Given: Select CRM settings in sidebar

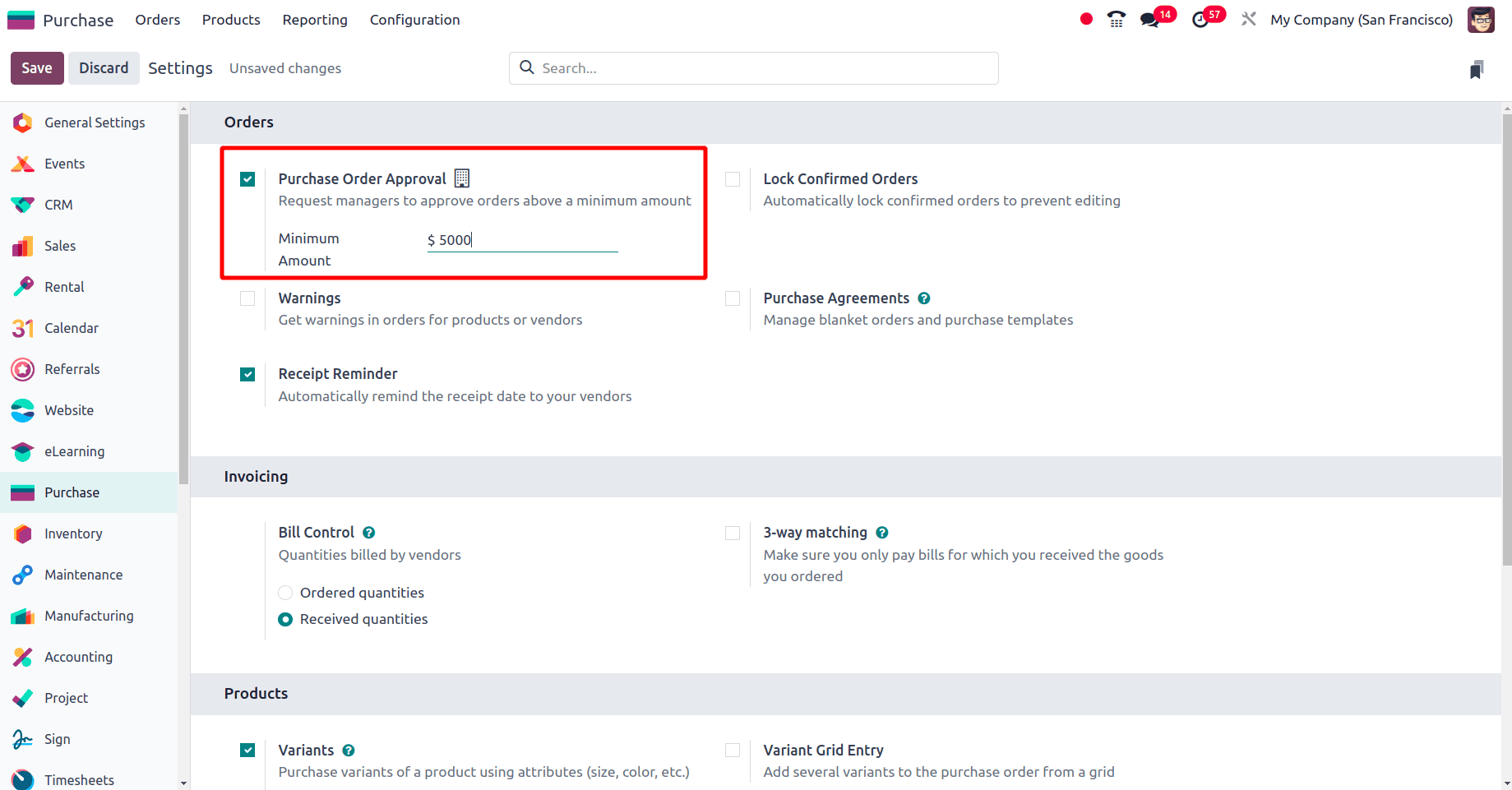Looking at the screenshot, I should 89,205.
